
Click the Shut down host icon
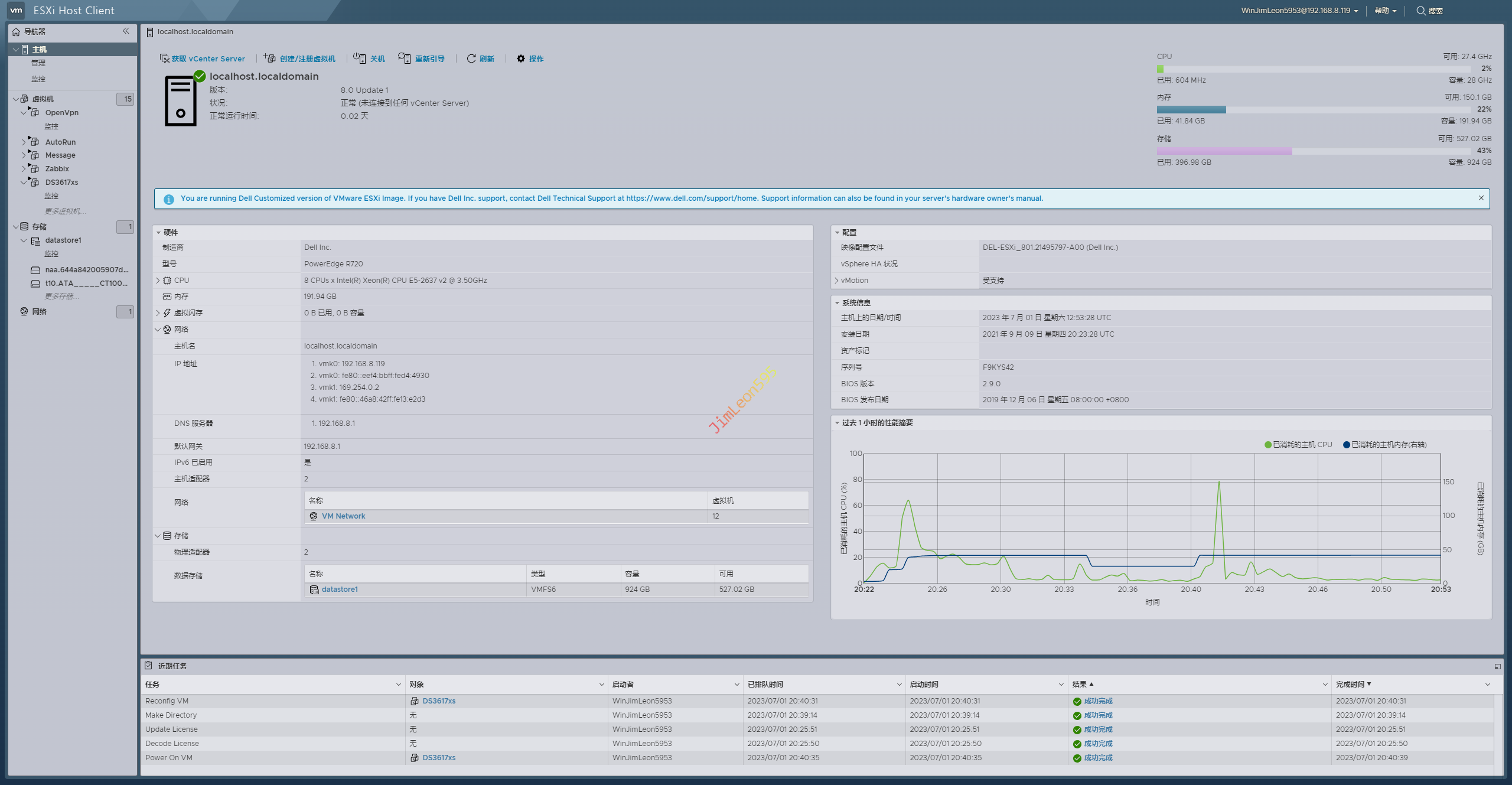(x=359, y=58)
